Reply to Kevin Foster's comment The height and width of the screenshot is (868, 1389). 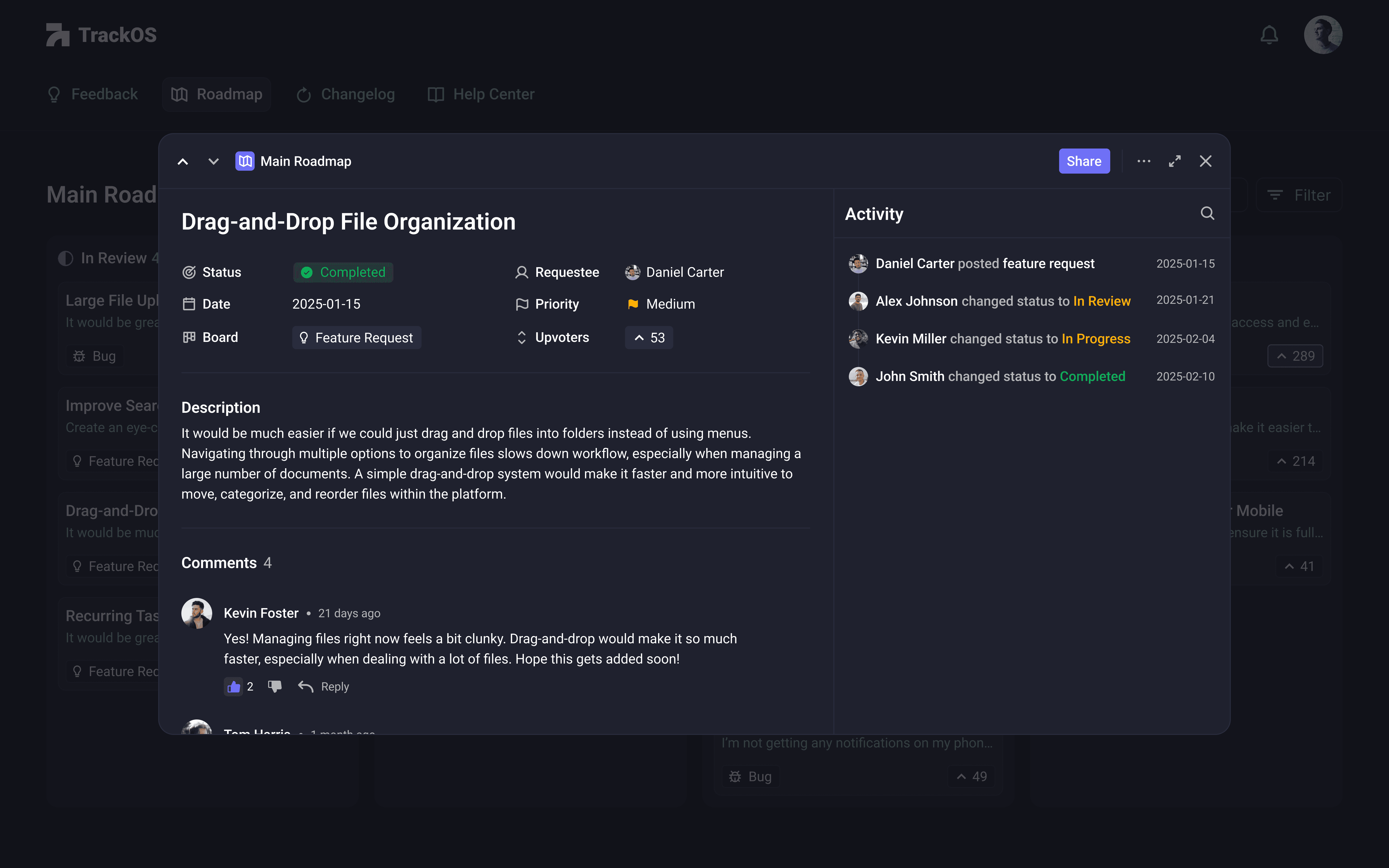tap(324, 687)
